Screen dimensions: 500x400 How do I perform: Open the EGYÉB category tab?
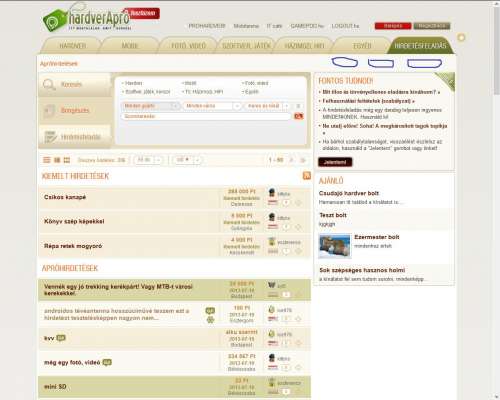tap(362, 46)
